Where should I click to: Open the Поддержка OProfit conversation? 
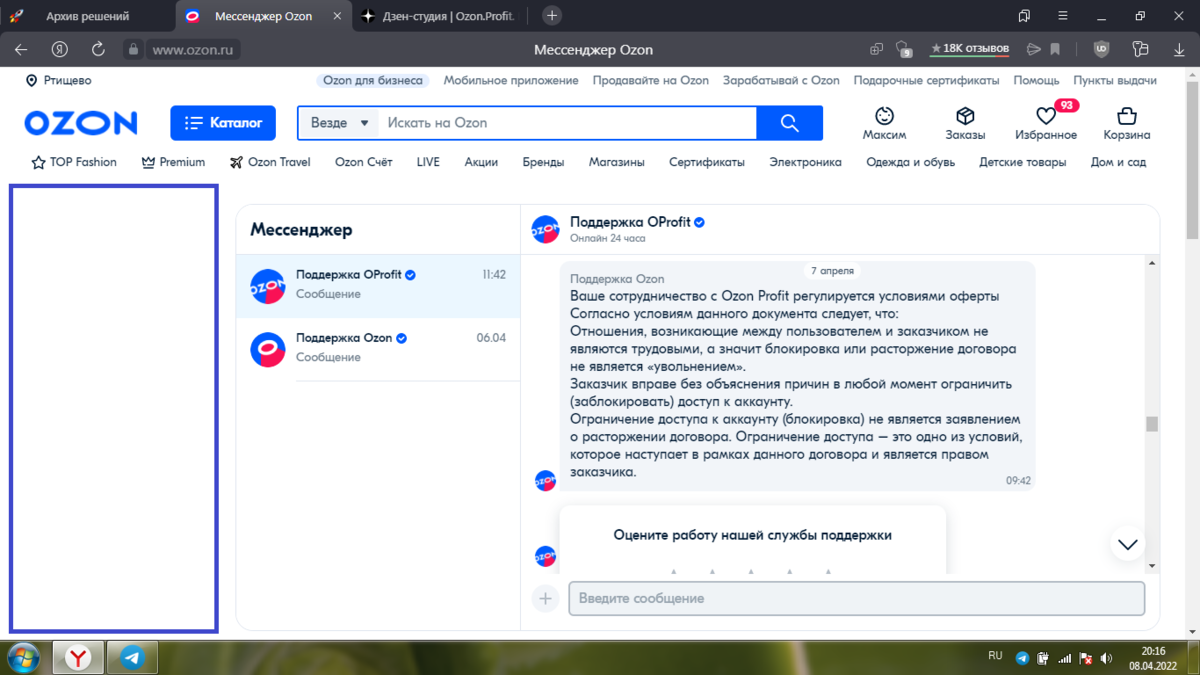tap(378, 285)
